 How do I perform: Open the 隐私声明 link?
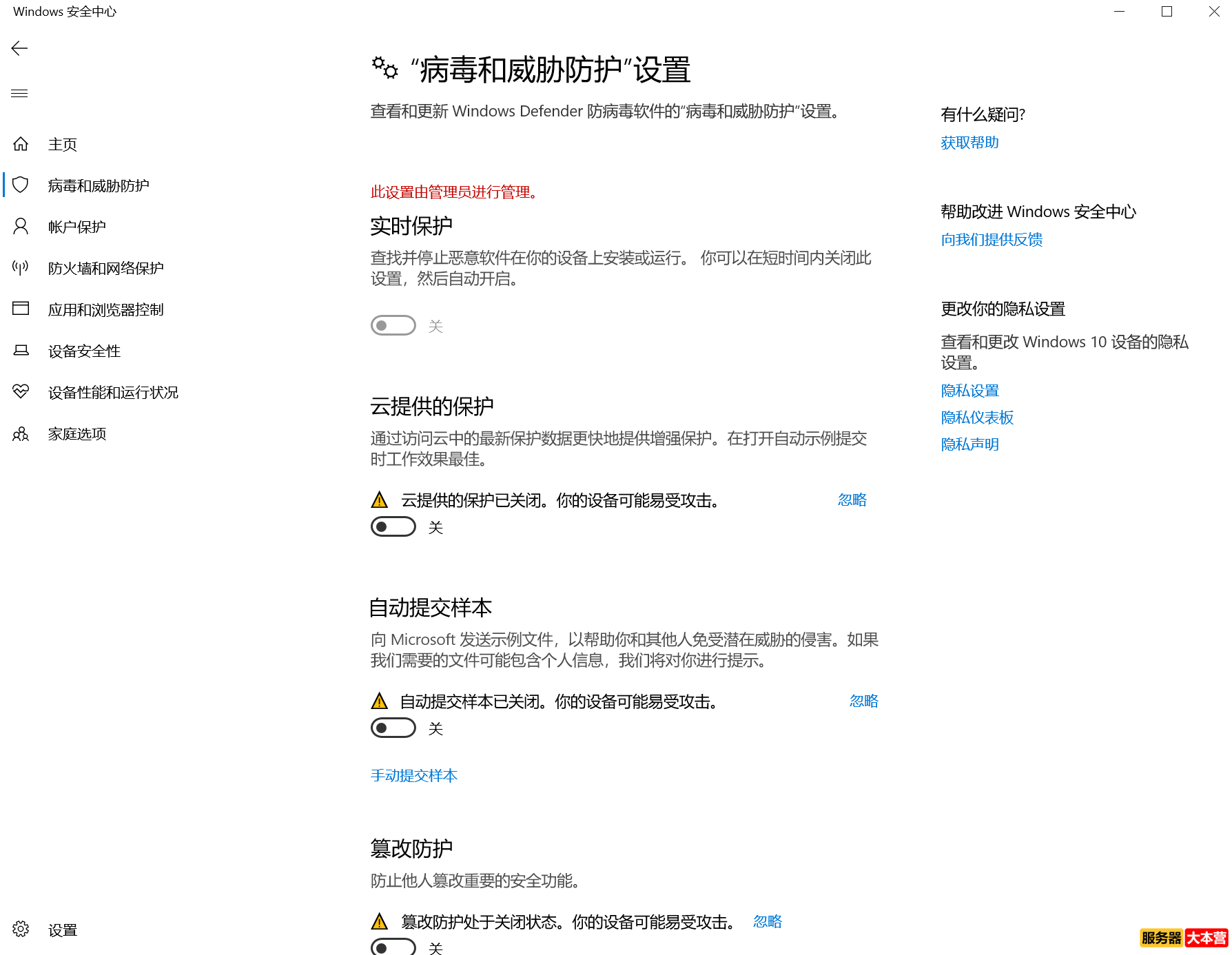click(970, 444)
